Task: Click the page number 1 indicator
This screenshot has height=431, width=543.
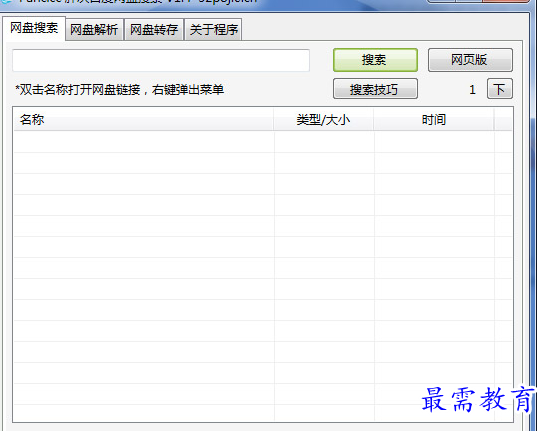Action: tap(472, 90)
